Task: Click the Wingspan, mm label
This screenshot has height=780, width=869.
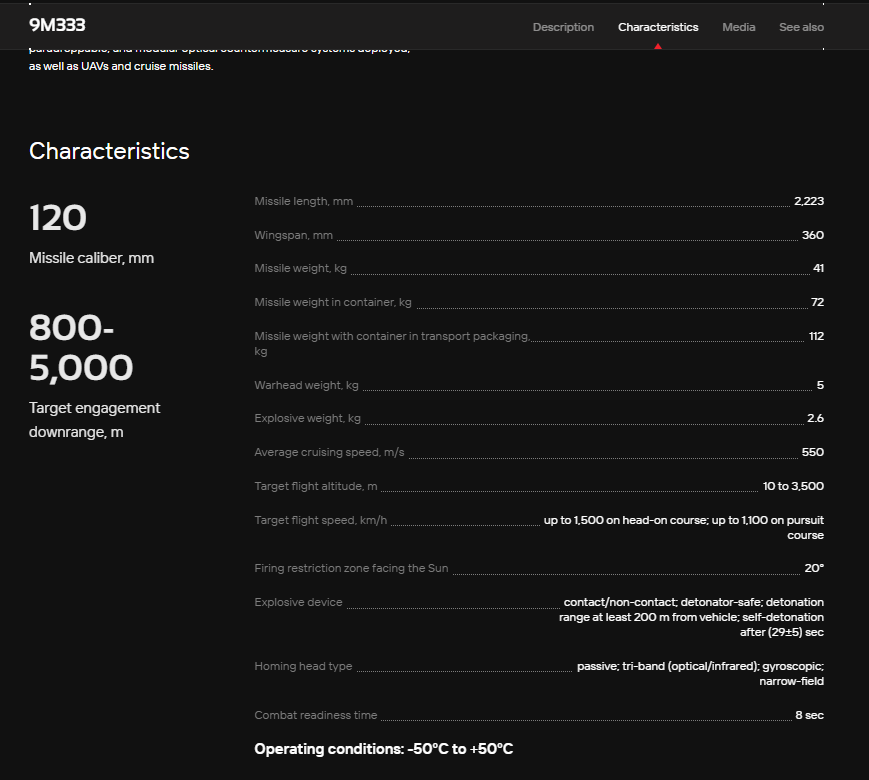Action: point(294,235)
